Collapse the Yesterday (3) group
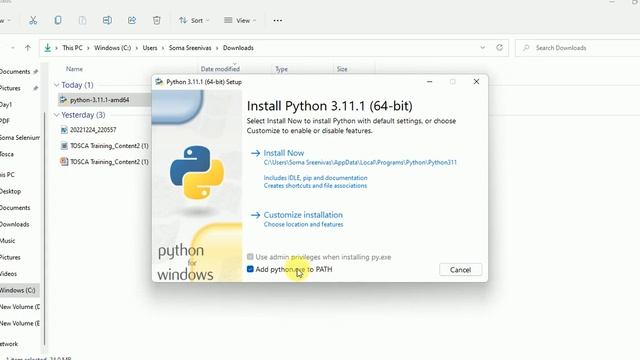The image size is (640, 360). [x=57, y=115]
